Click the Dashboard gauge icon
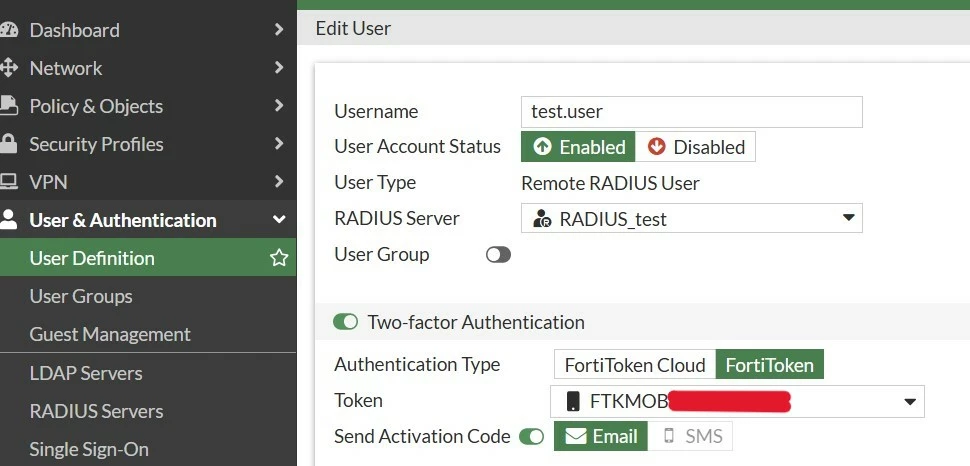The height and width of the screenshot is (466, 970). click(x=8, y=30)
